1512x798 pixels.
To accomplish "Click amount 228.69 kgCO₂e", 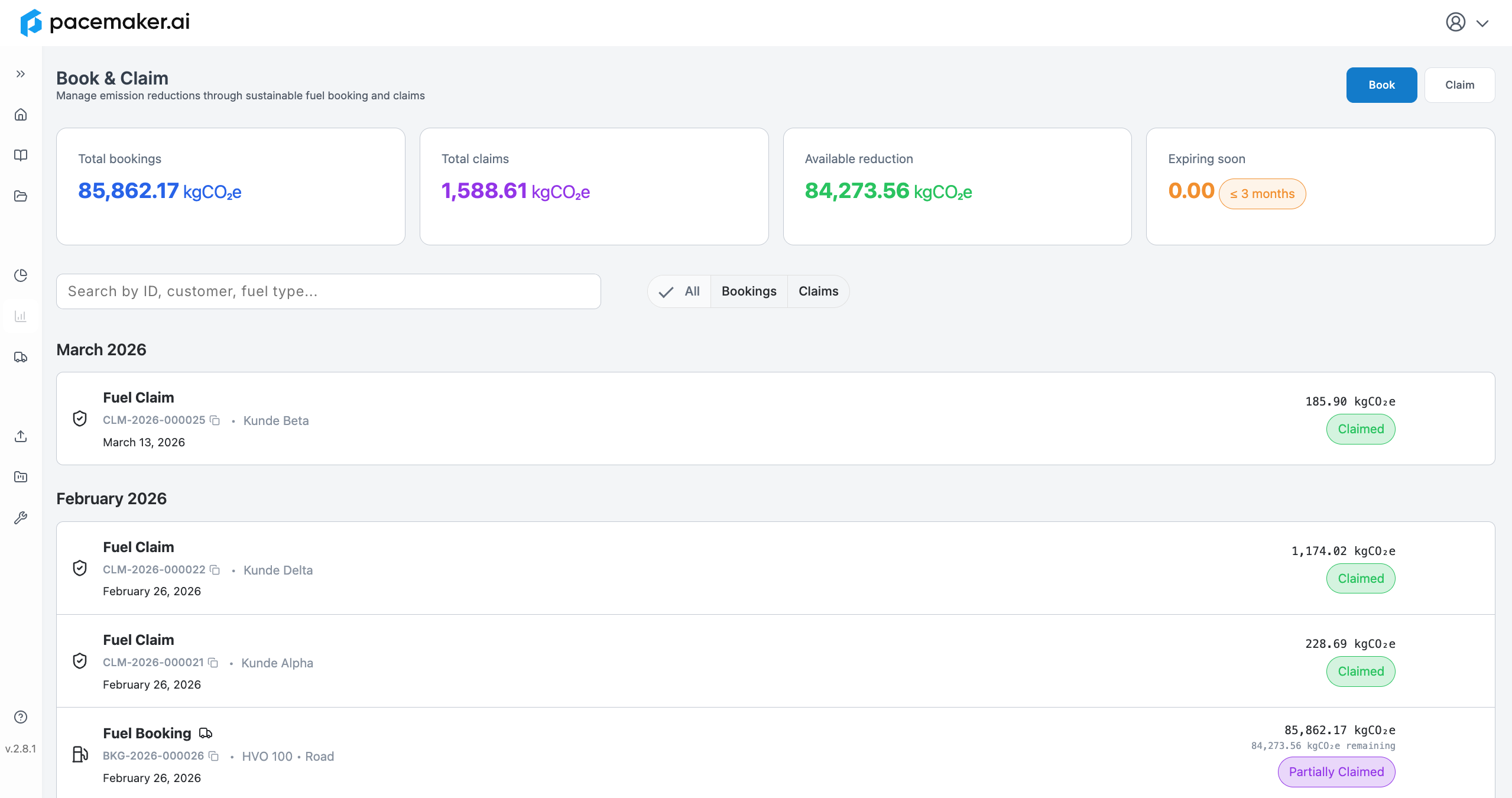I will tap(1350, 644).
